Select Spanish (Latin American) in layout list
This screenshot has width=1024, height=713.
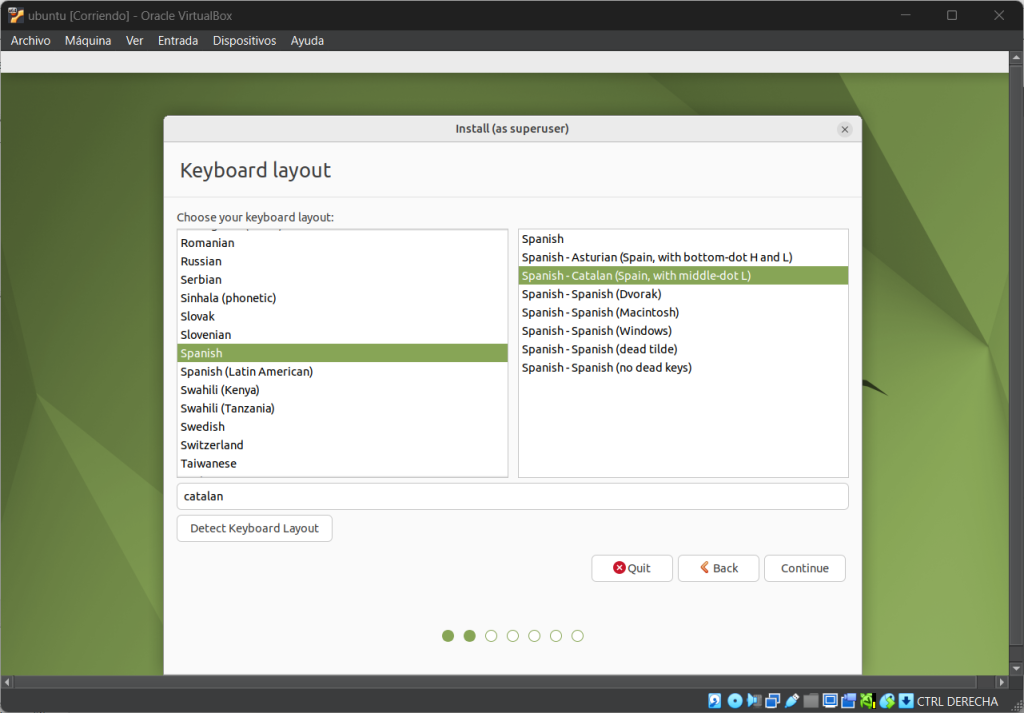247,371
